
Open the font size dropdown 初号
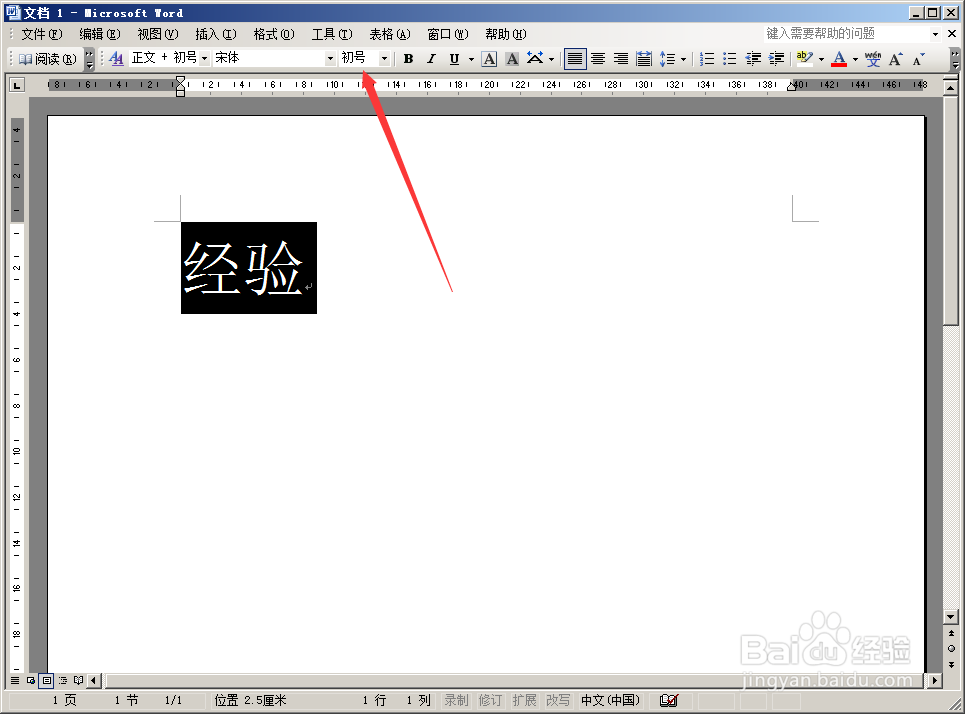[x=384, y=58]
